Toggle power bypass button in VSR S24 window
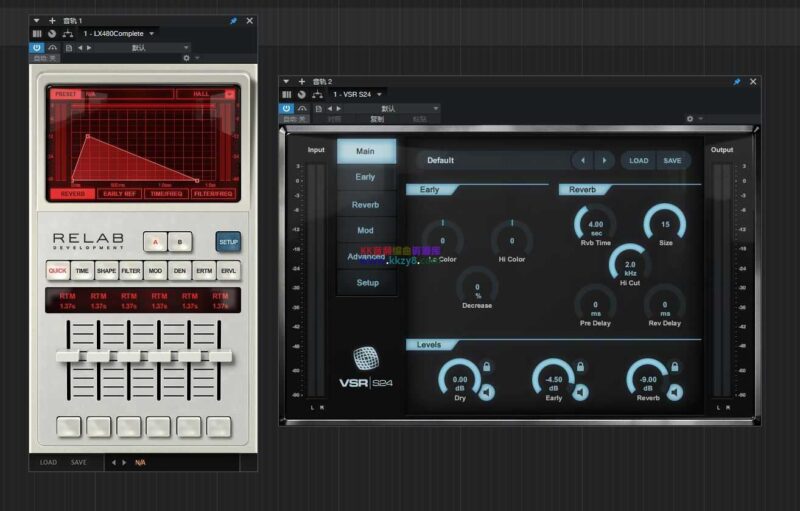This screenshot has width=800, height=511. (286, 108)
